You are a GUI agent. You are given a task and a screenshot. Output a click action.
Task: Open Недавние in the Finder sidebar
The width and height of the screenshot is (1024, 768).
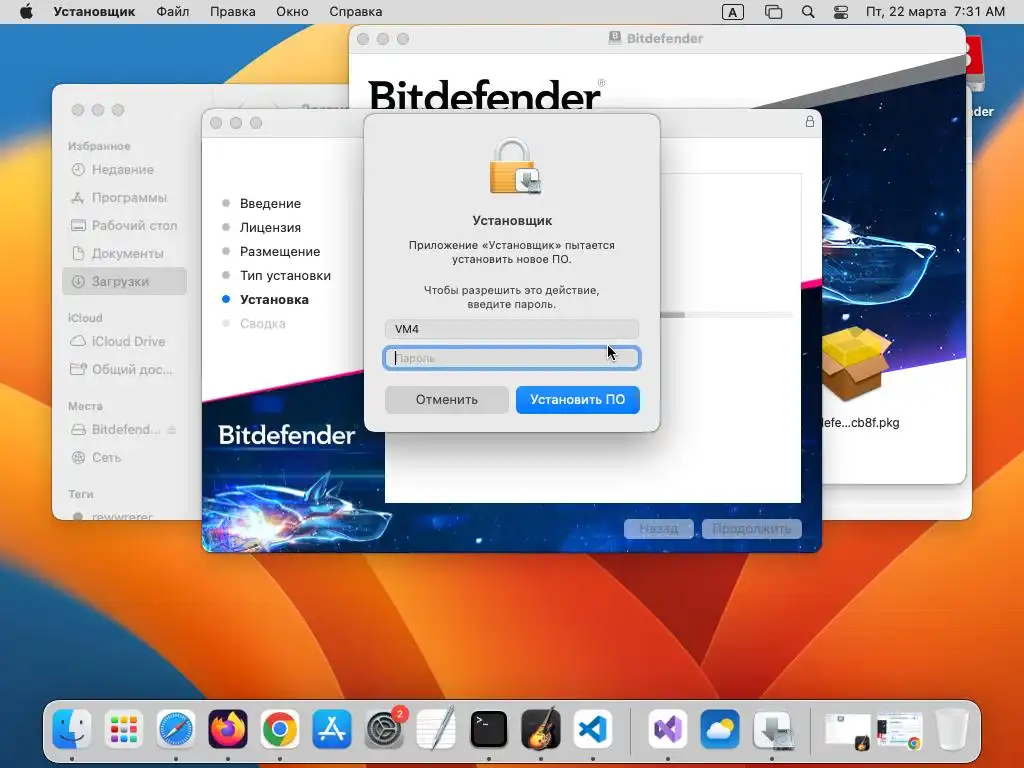pos(123,170)
